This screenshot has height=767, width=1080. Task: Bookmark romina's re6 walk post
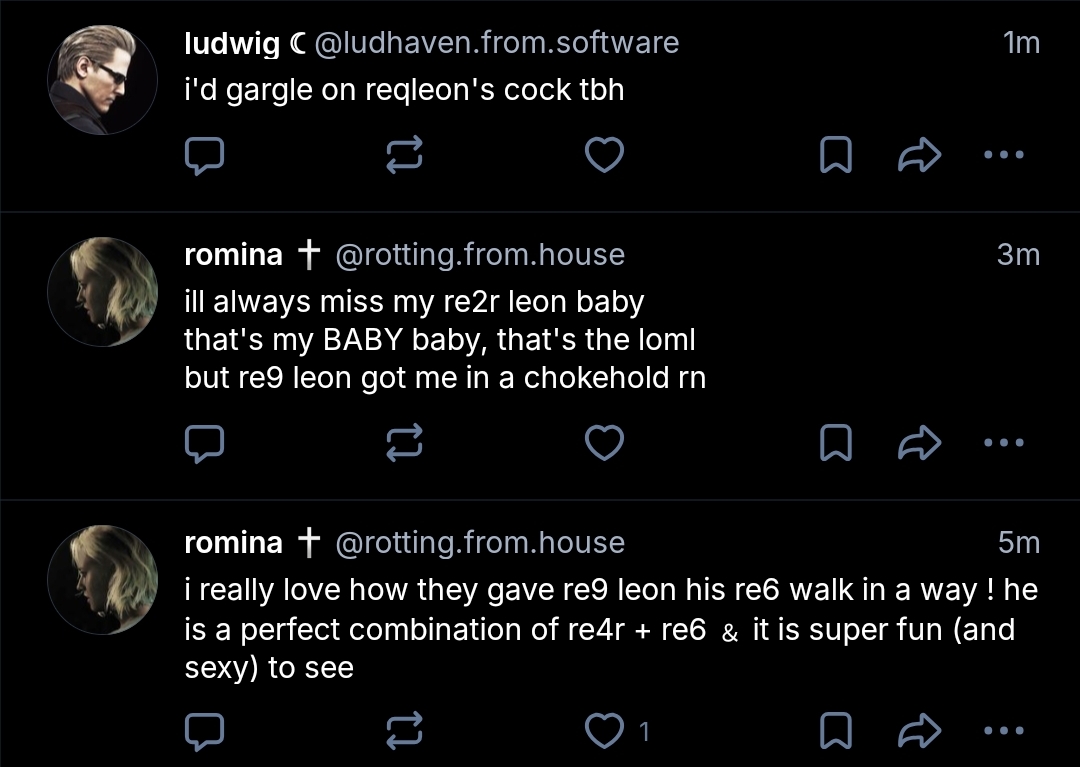[835, 732]
